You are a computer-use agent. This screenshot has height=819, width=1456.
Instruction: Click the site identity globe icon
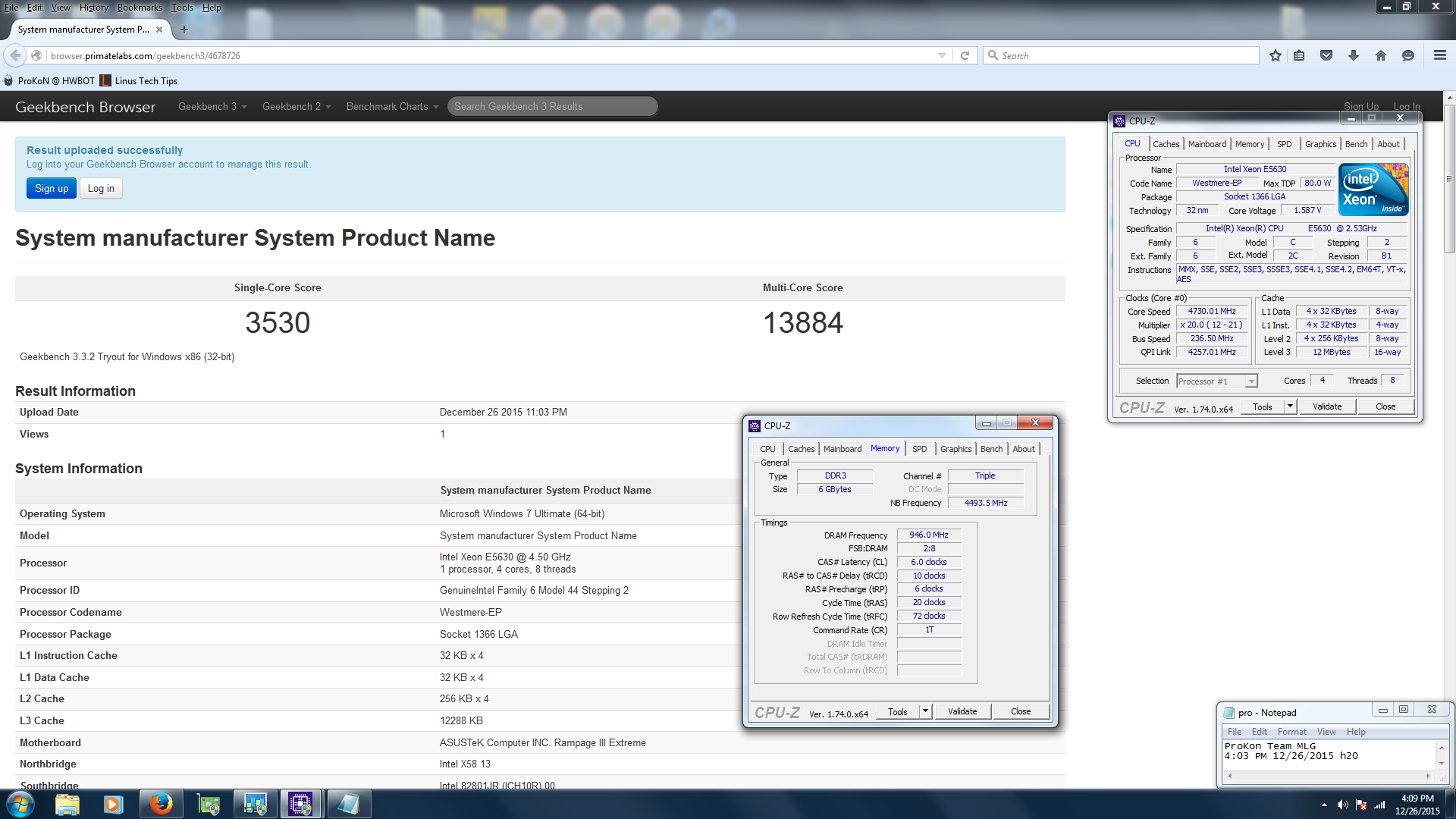tap(36, 55)
